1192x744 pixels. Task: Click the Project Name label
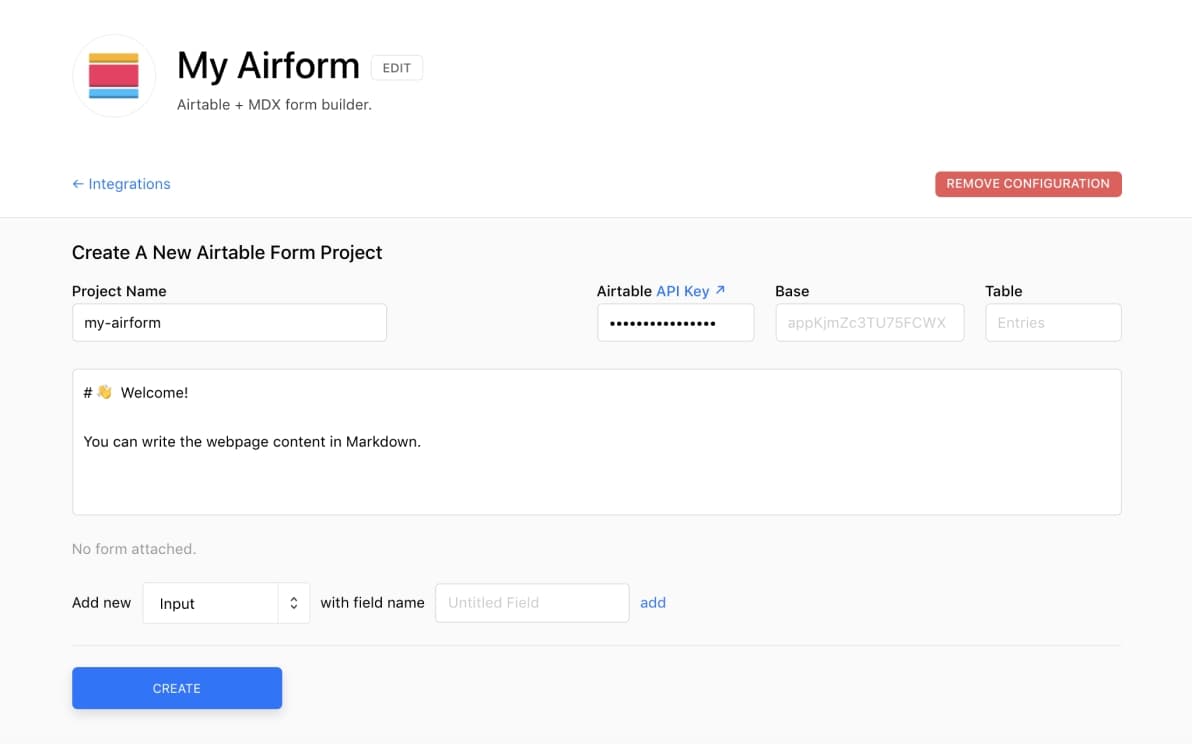(x=119, y=291)
